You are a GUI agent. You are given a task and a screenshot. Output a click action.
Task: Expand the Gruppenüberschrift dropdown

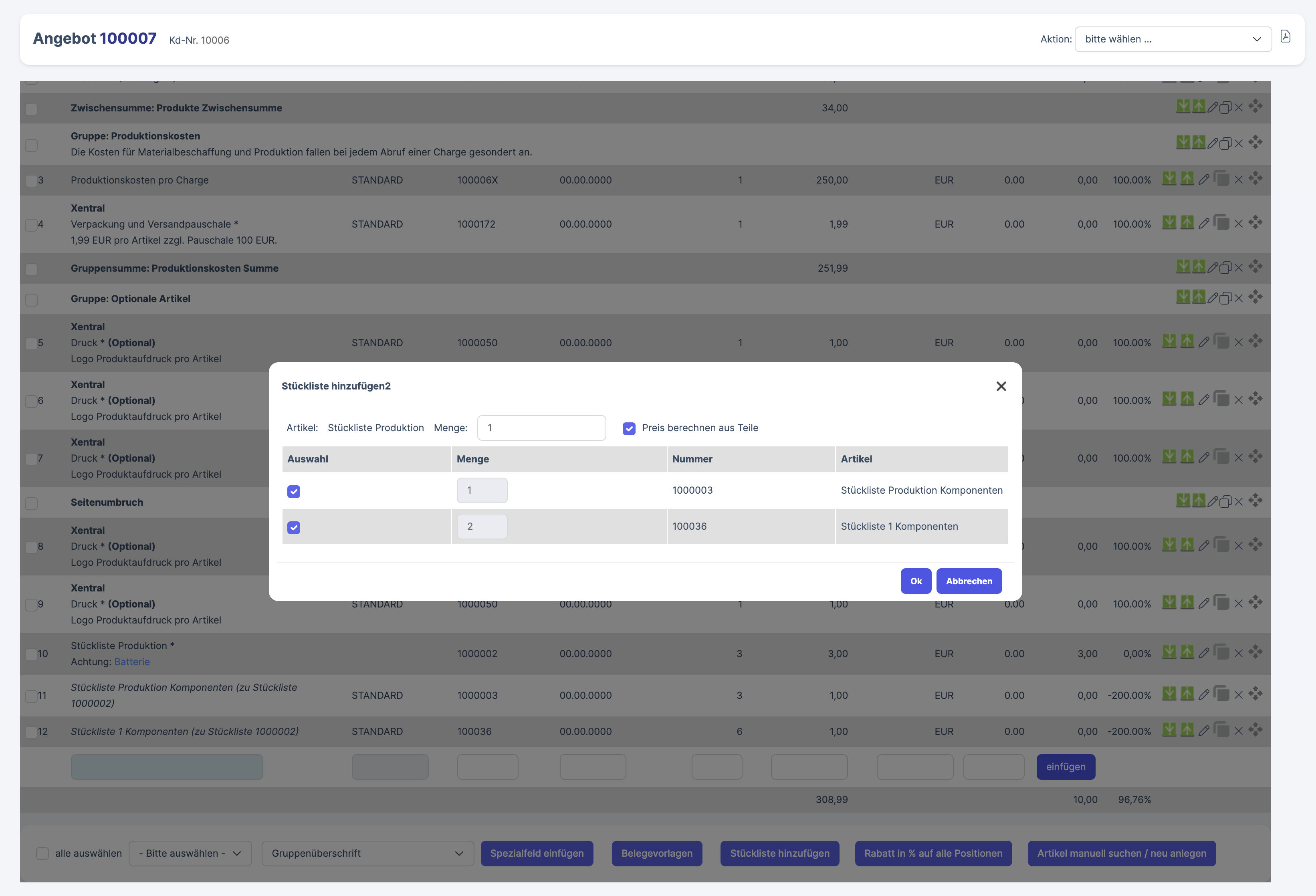(367, 853)
